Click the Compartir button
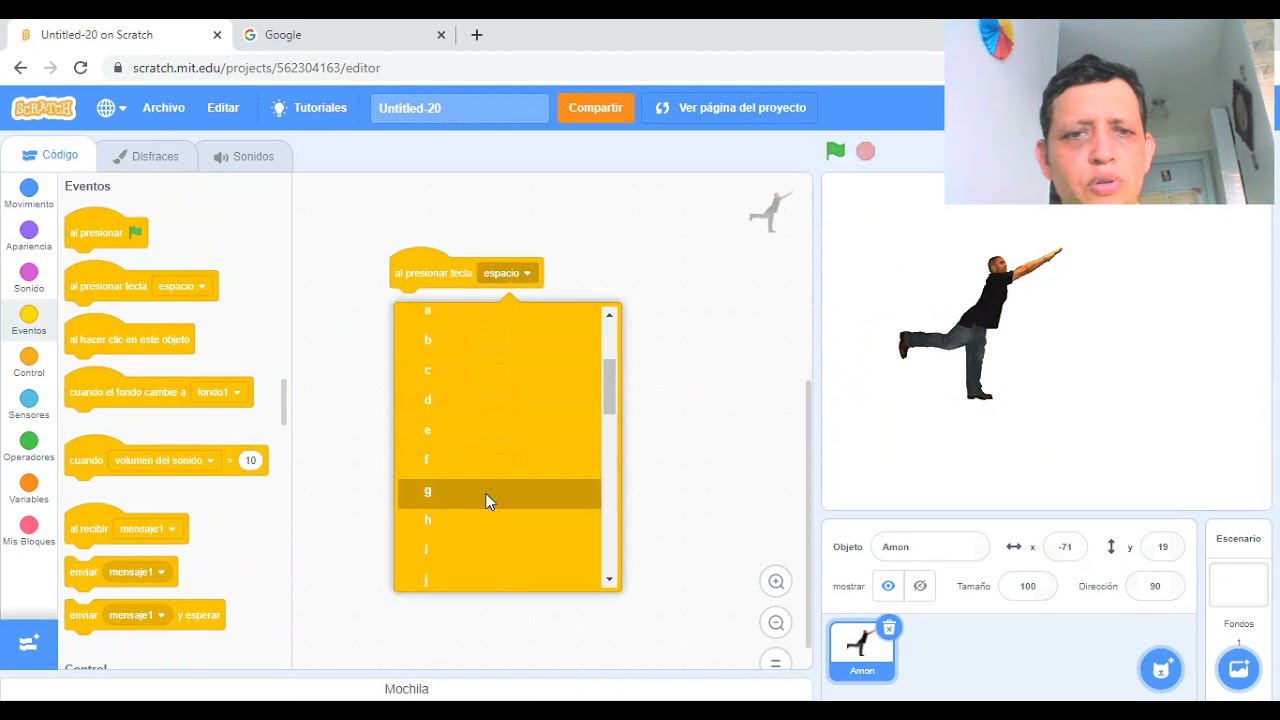The height and width of the screenshot is (720, 1280). (596, 108)
